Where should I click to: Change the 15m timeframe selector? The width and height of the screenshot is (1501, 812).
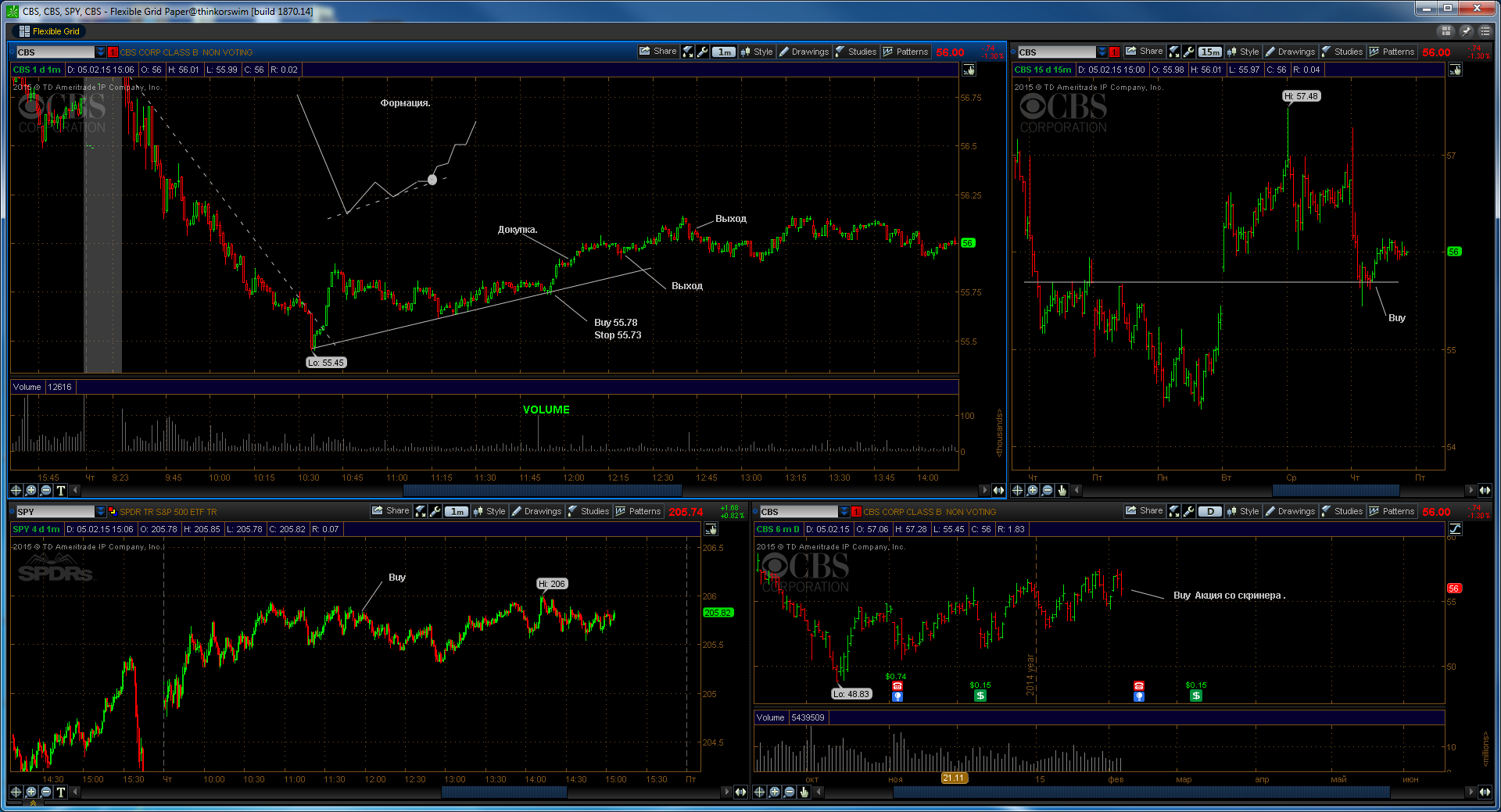tap(1210, 52)
